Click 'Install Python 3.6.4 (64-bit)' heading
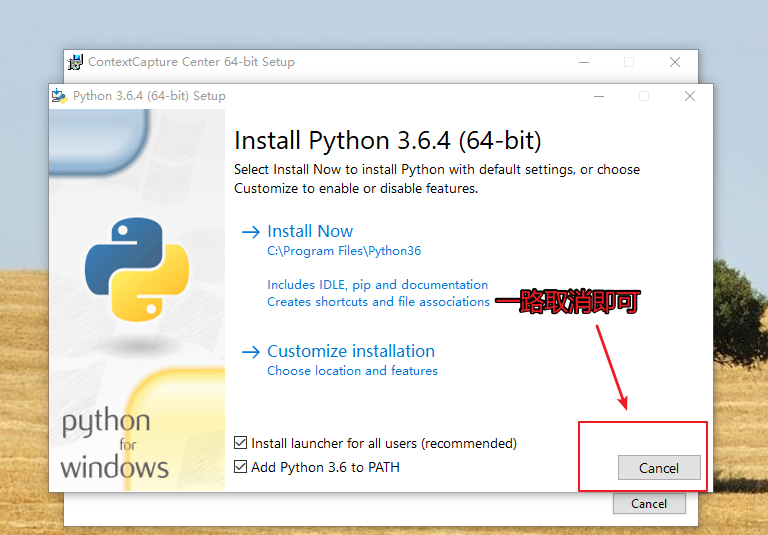This screenshot has width=768, height=535. [x=387, y=141]
